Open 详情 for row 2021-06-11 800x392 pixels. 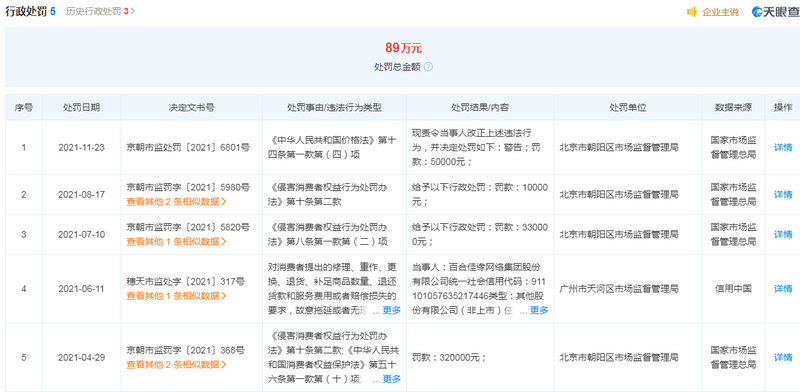[783, 288]
